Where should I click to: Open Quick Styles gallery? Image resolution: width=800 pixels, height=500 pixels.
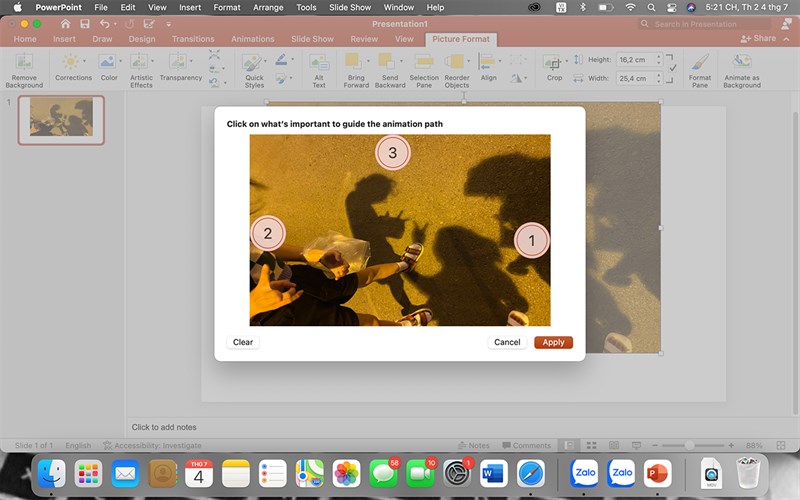(252, 63)
